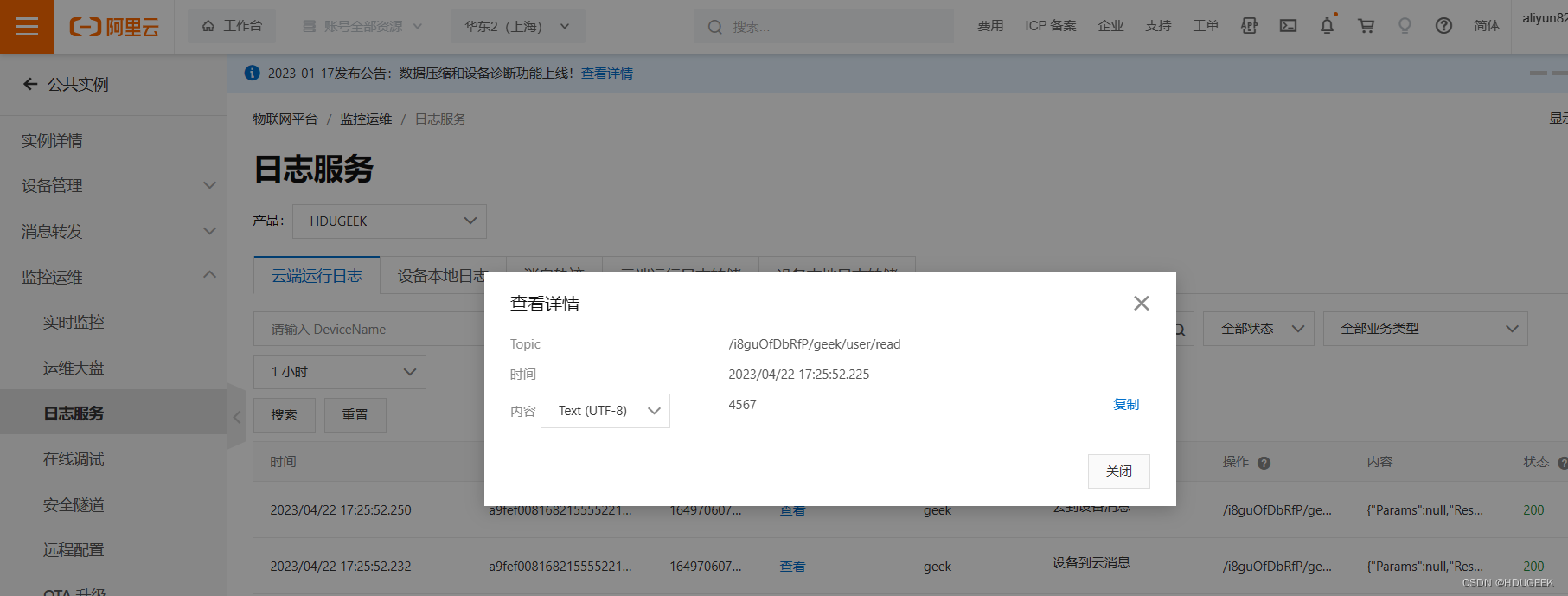This screenshot has width=1568, height=596.
Task: Focus the DeviceName input field
Action: [x=370, y=329]
